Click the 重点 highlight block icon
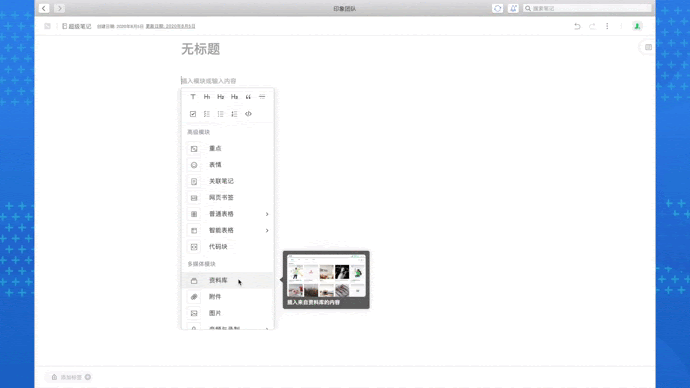The width and height of the screenshot is (690, 388). coord(194,149)
